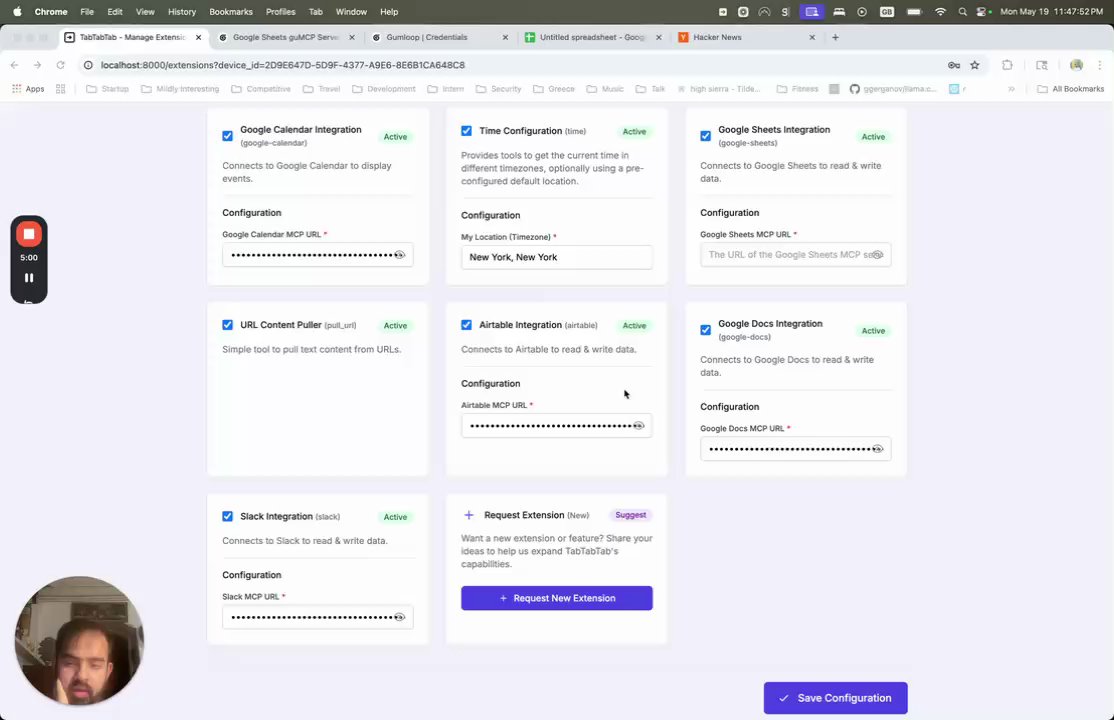The image size is (1114, 720).
Task: Open the Music bookmarks folder
Action: point(605,89)
